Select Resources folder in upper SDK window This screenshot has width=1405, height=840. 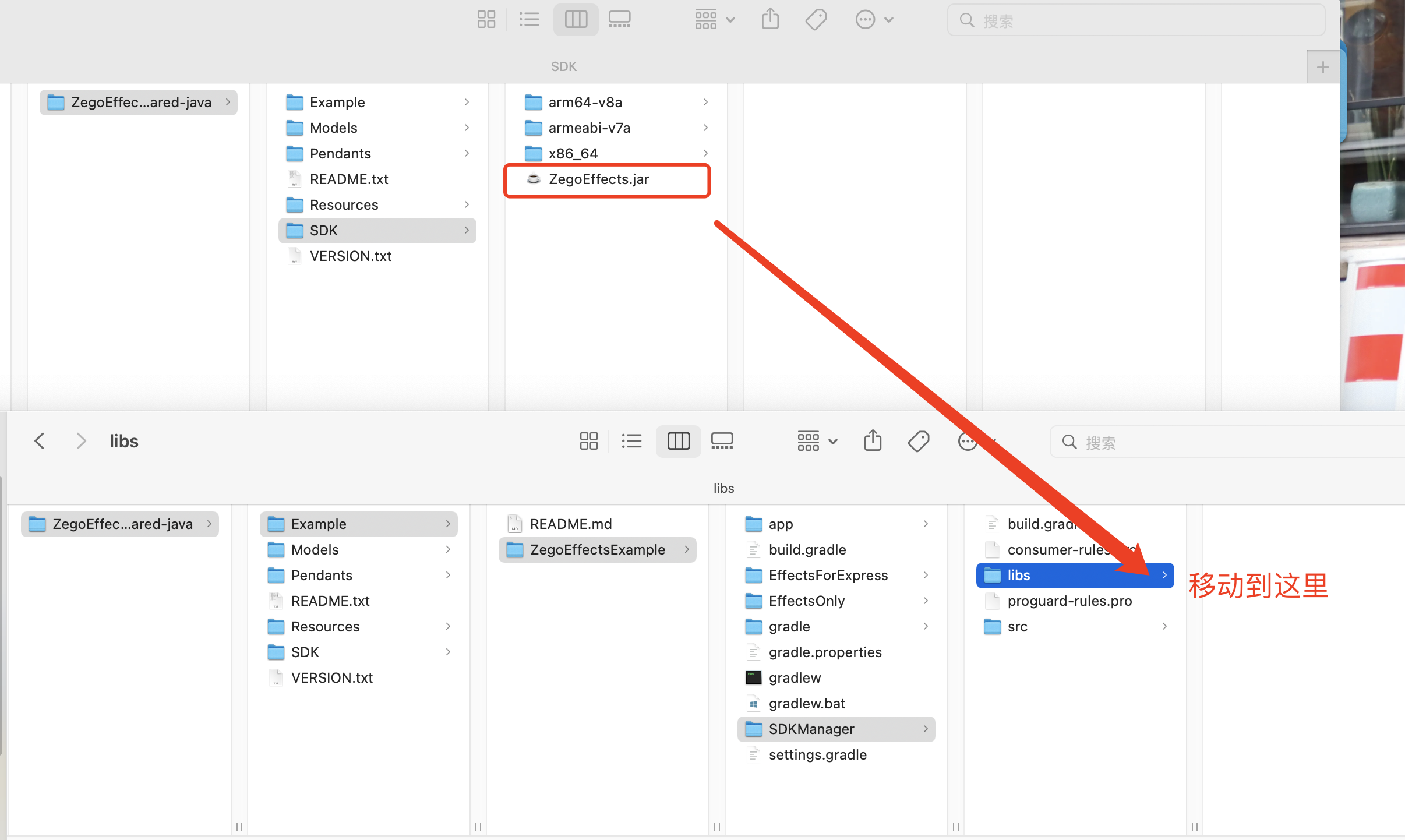click(377, 205)
